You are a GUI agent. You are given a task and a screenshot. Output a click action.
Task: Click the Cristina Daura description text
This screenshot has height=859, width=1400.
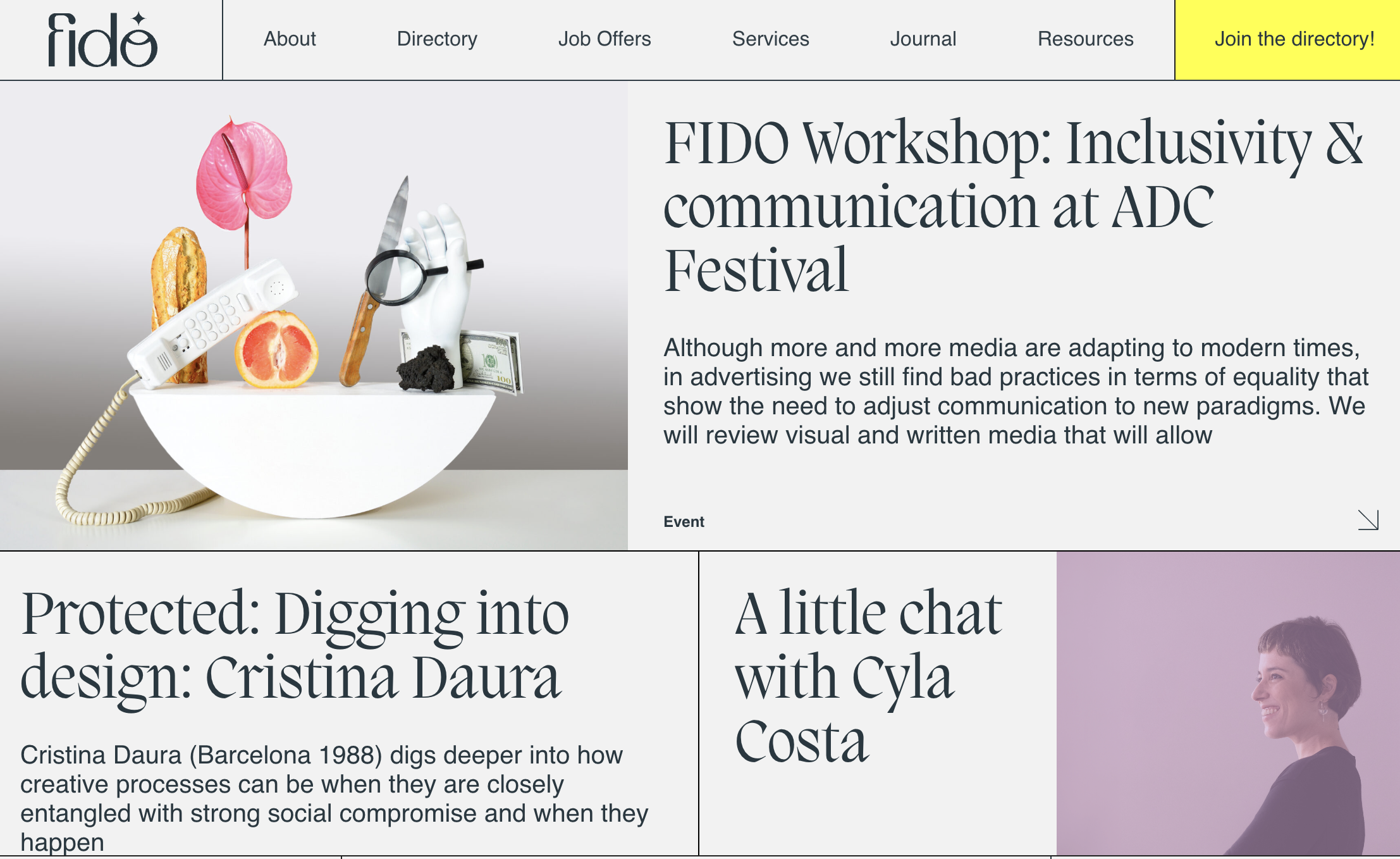(x=334, y=798)
